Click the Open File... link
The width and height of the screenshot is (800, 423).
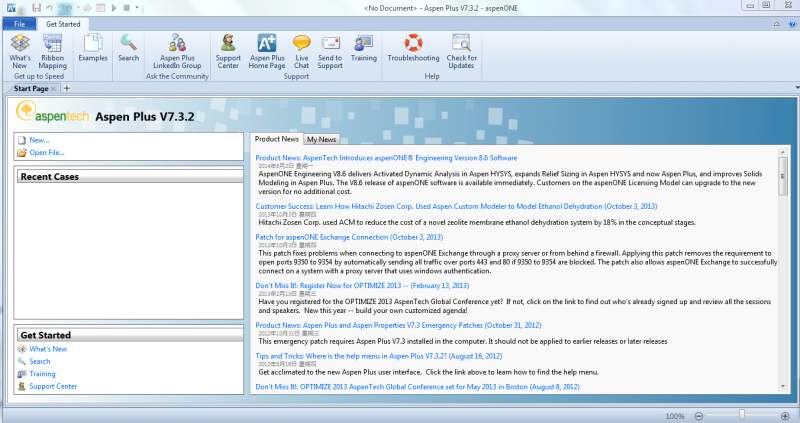click(x=46, y=153)
